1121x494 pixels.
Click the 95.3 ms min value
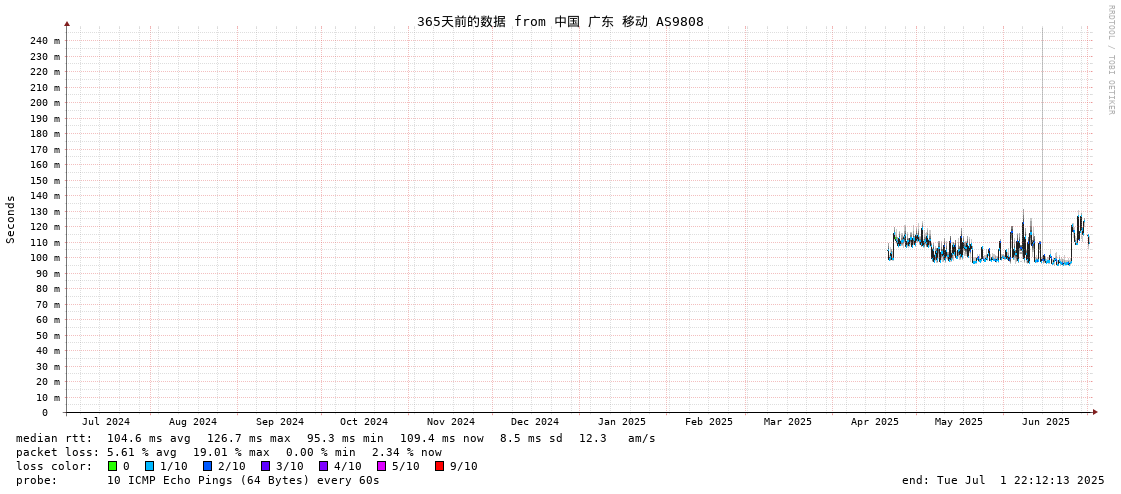click(x=345, y=438)
